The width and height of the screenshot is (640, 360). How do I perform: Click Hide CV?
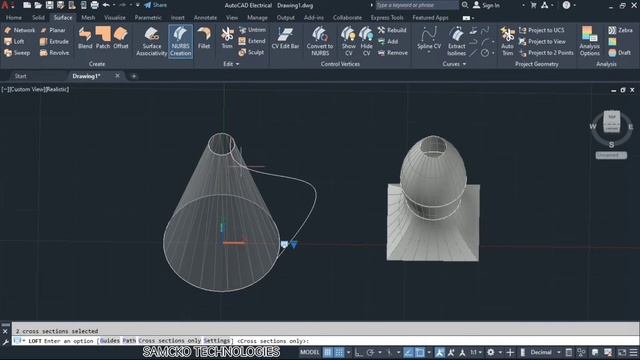coord(367,41)
